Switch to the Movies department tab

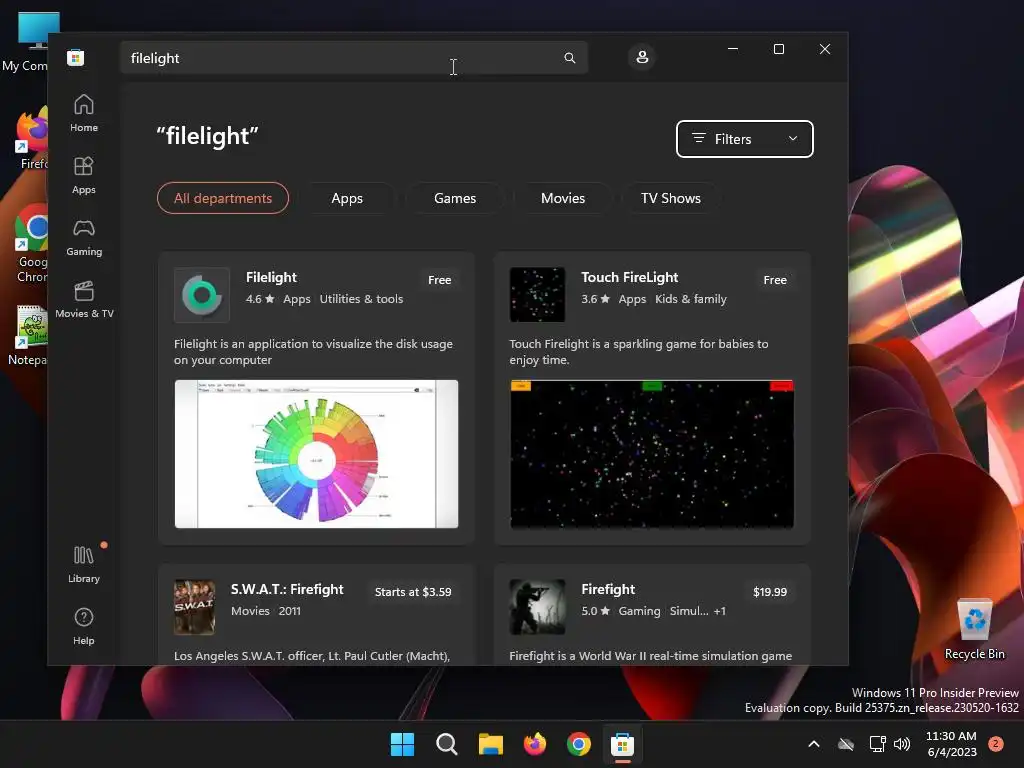point(563,198)
